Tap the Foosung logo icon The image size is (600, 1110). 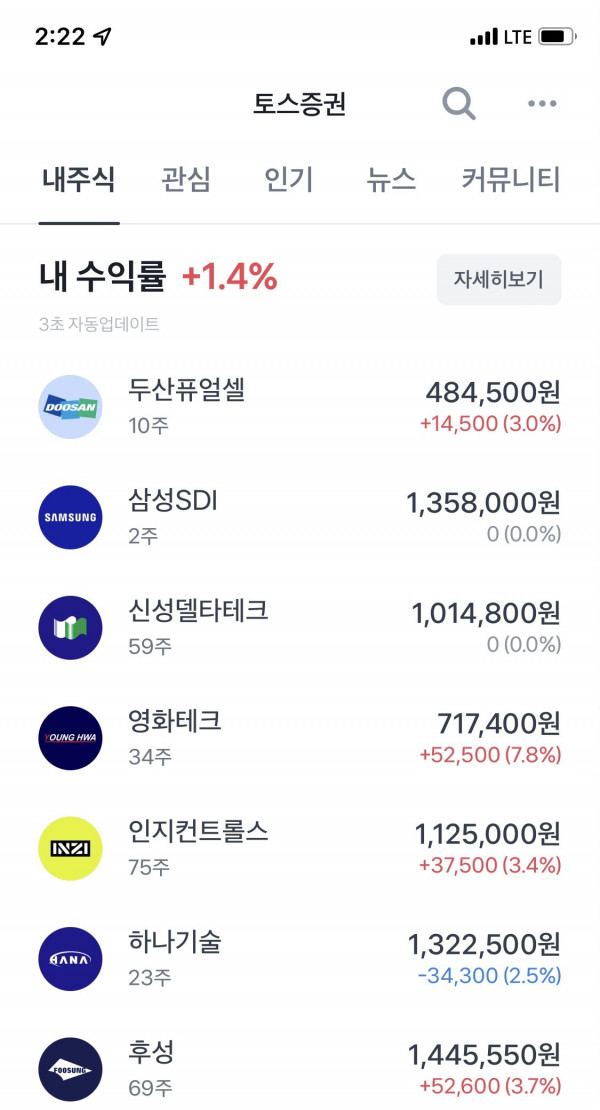70,1070
